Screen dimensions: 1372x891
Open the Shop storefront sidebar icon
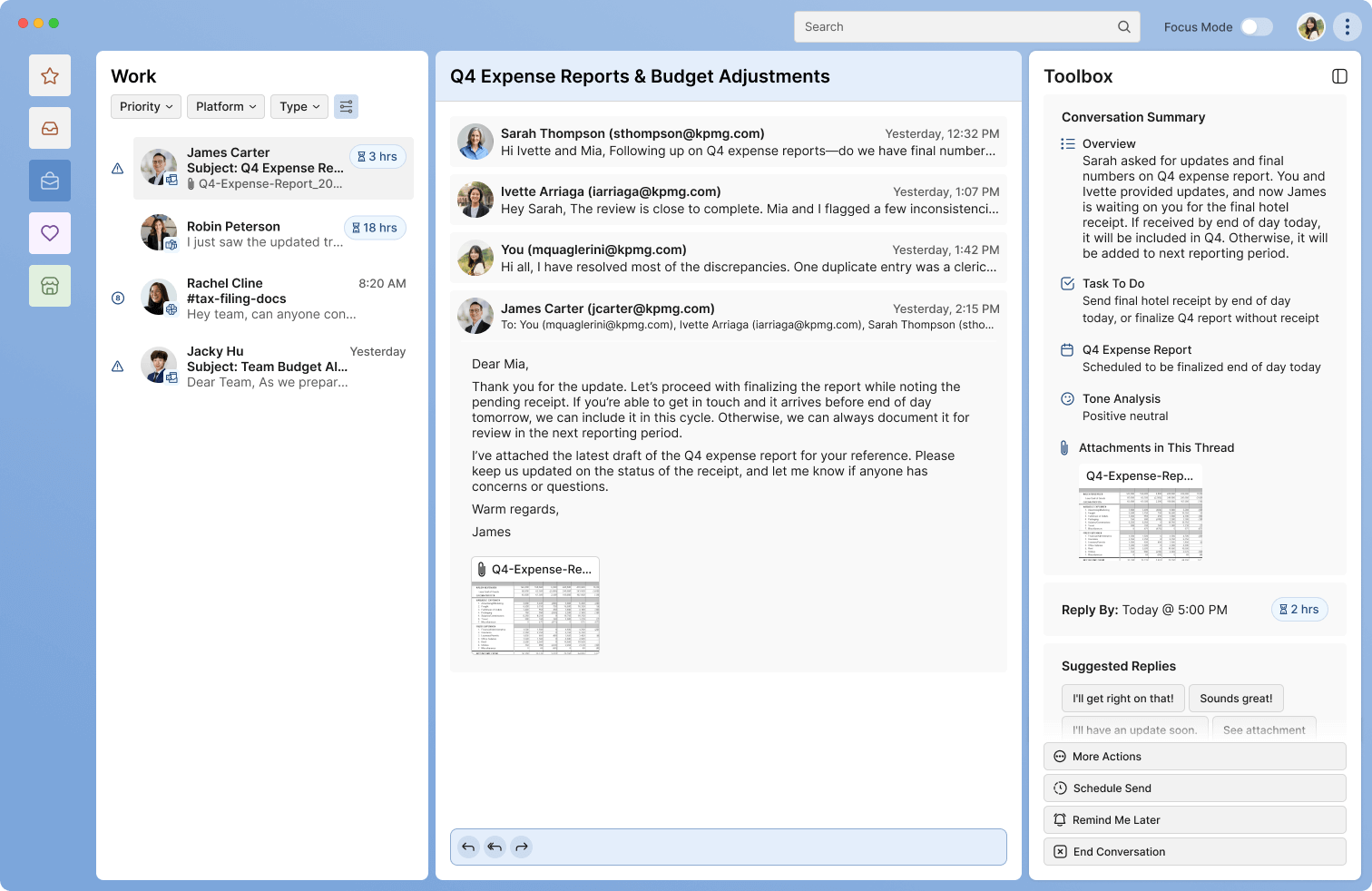(50, 286)
